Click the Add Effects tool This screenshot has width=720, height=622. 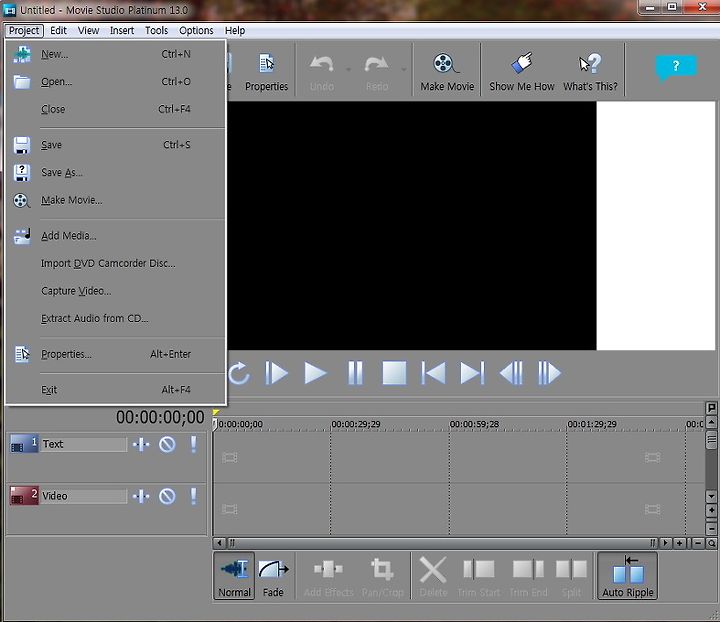point(328,577)
